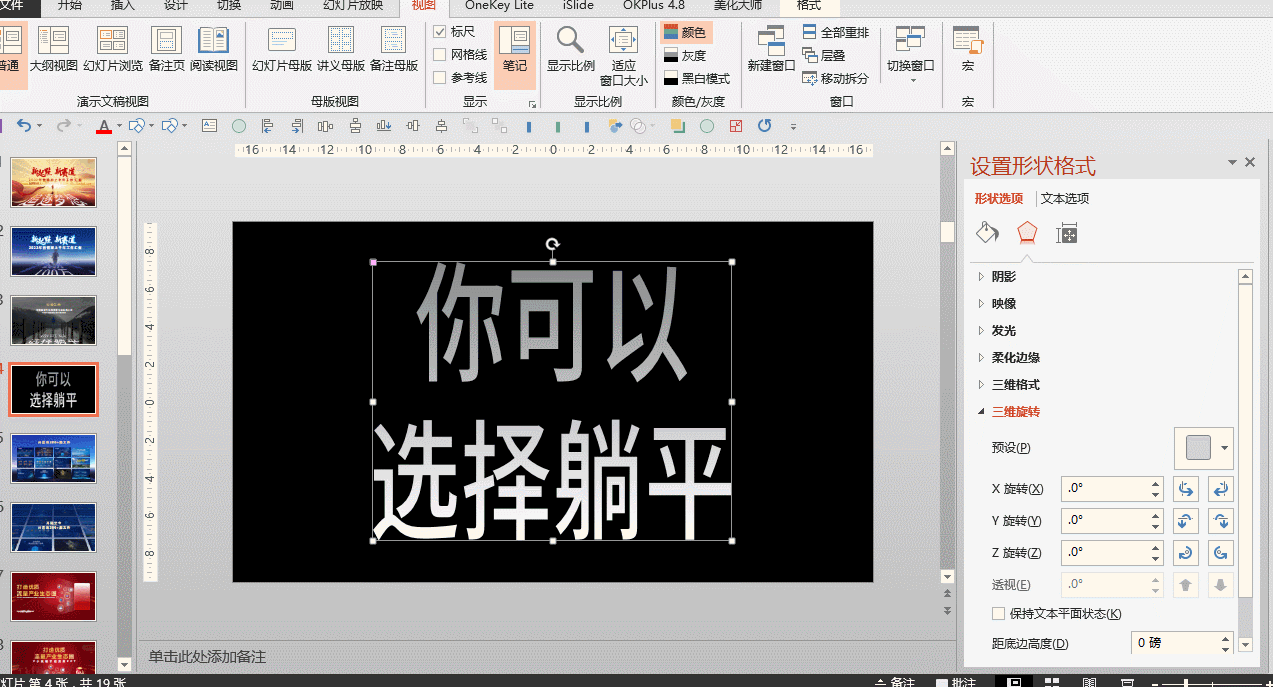Select Color (颜色) display mode
Screen dimensions: 1273x687
coord(685,32)
